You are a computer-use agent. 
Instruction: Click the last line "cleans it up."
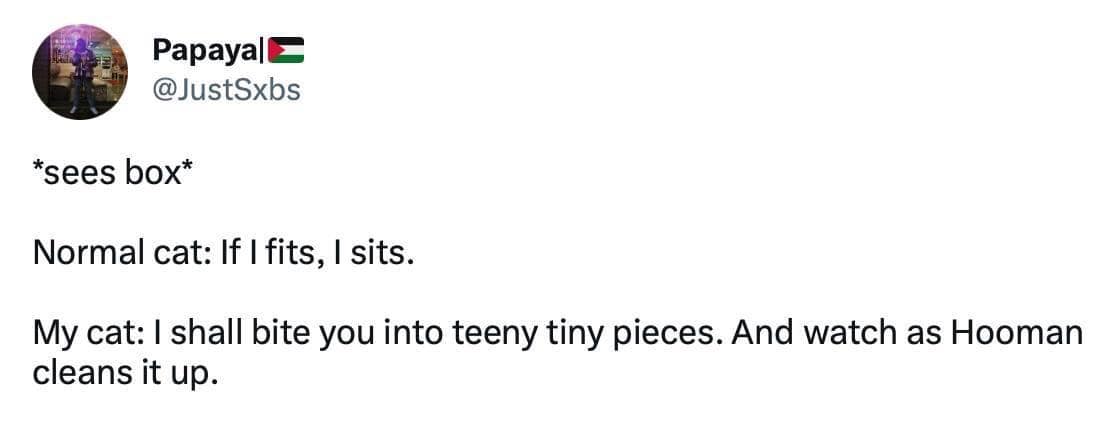click(x=124, y=374)
